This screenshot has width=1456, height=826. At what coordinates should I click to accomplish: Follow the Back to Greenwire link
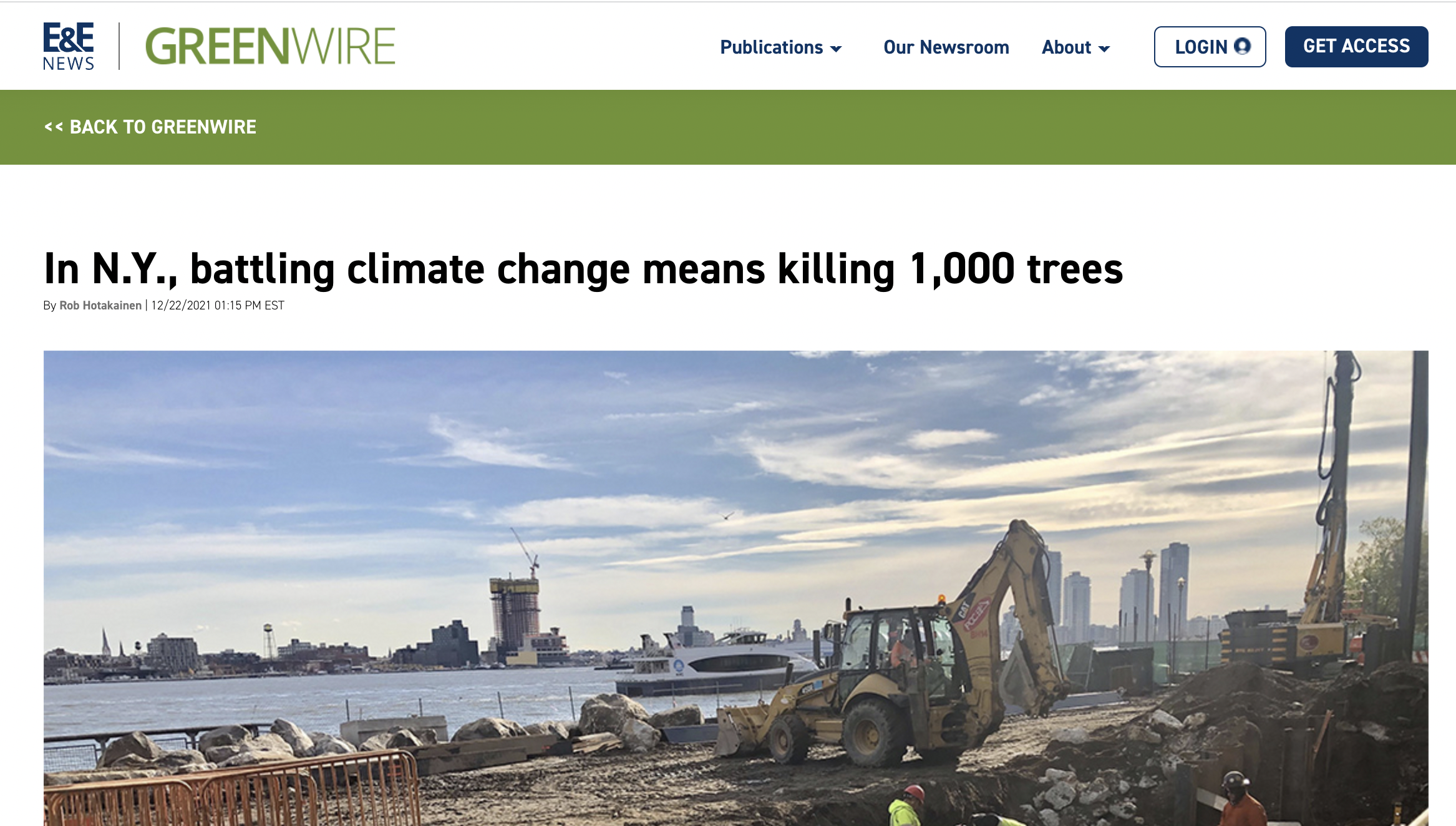pyautogui.click(x=163, y=127)
